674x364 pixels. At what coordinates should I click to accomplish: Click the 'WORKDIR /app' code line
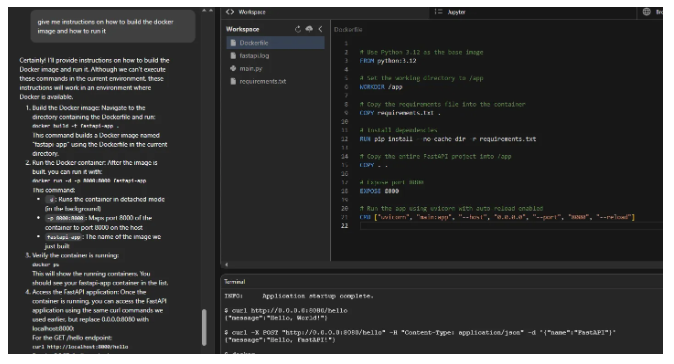click(x=381, y=87)
